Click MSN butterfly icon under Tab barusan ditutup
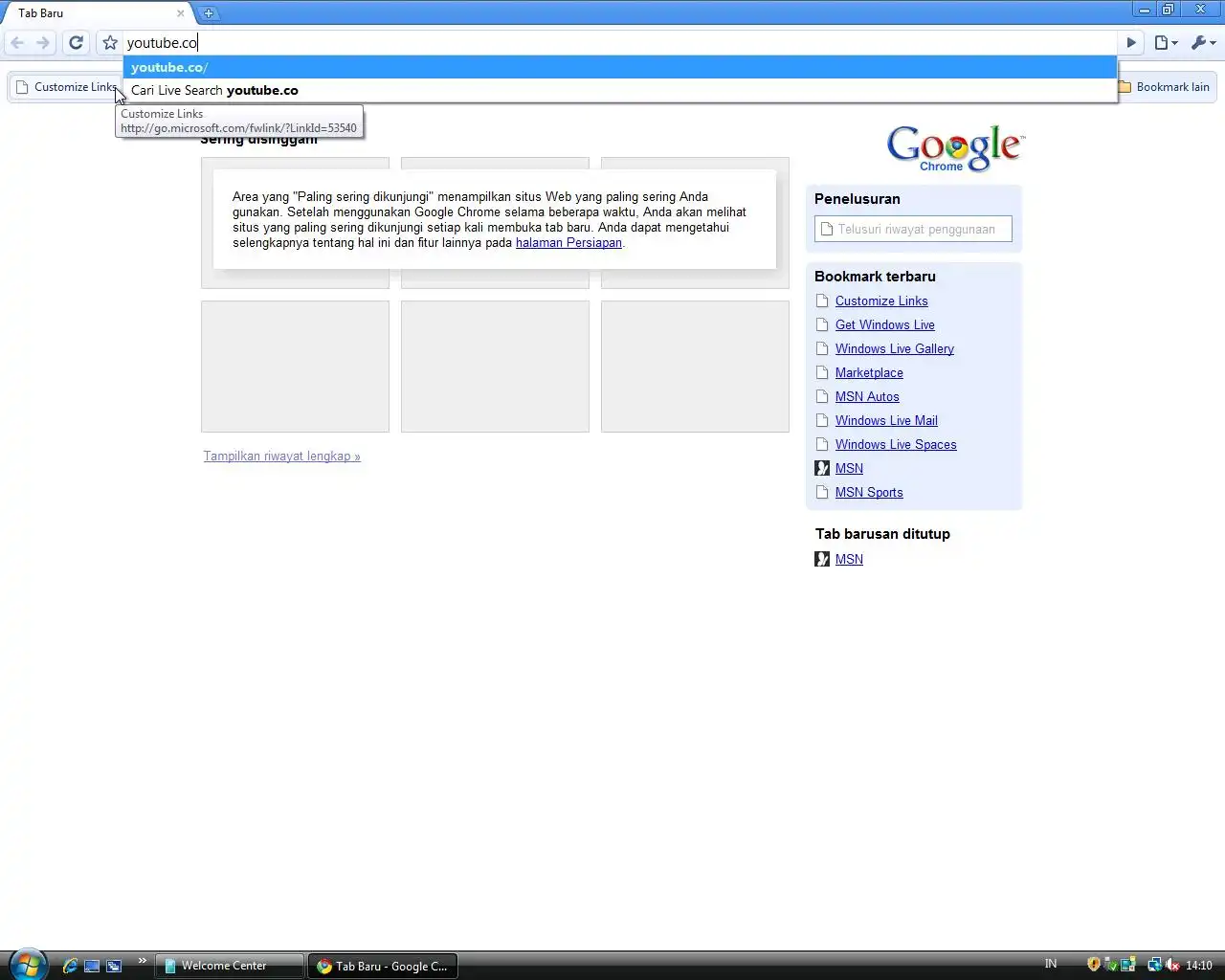The width and height of the screenshot is (1225, 980). (822, 560)
